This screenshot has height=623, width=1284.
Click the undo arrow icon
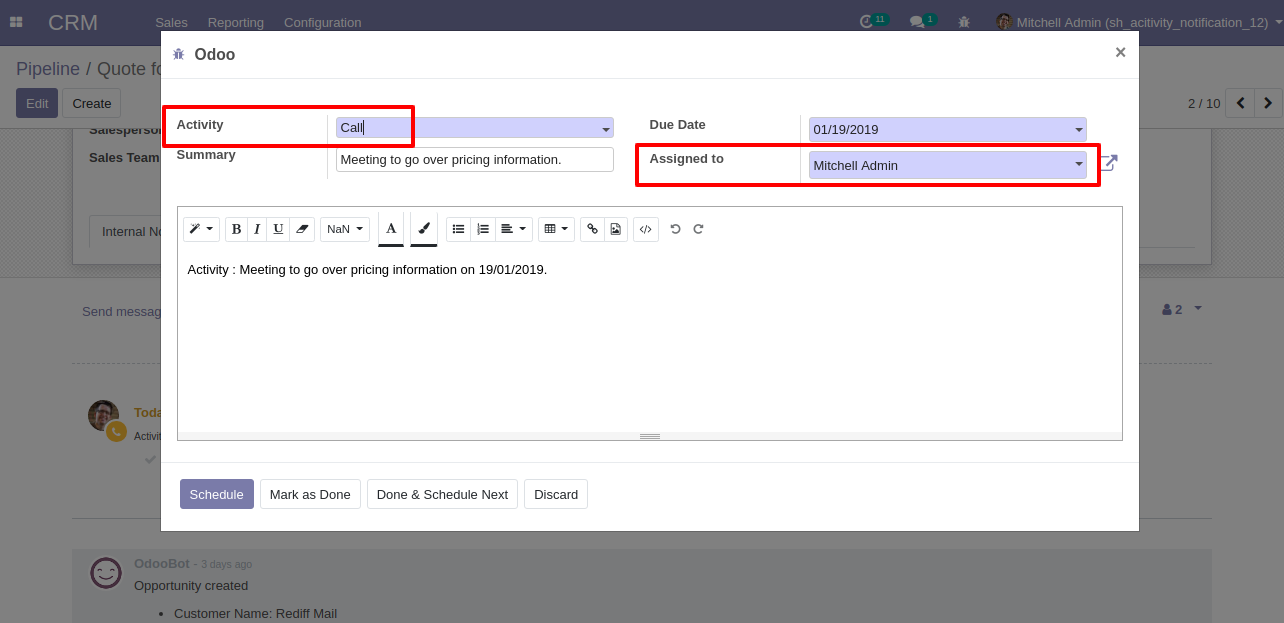675,229
